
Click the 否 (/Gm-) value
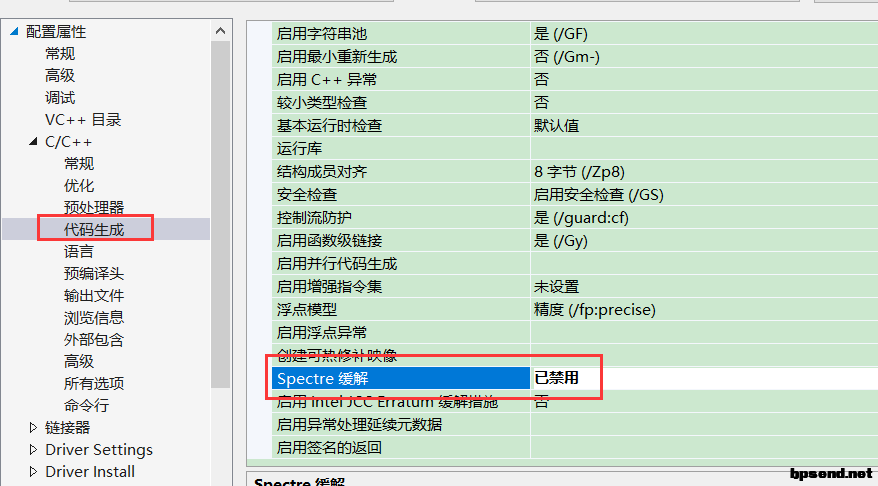(x=567, y=57)
